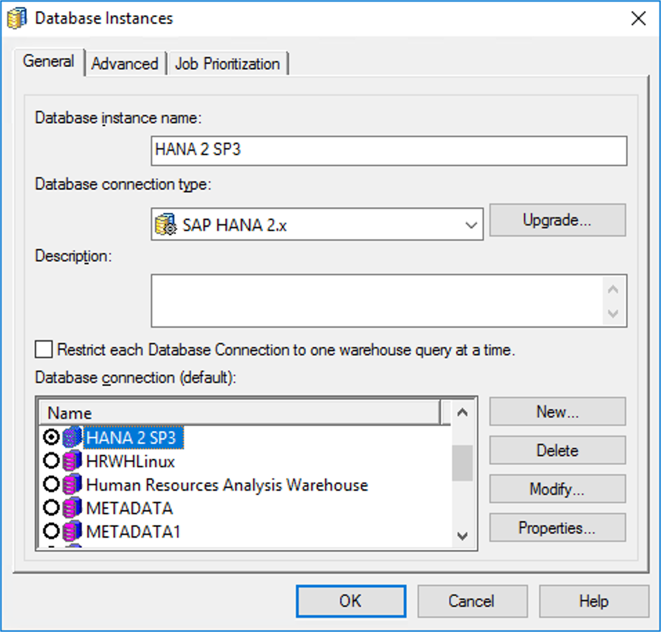Select Human Resources Analysis Warehouse entry text
The height and width of the screenshot is (632, 661).
coord(227,485)
